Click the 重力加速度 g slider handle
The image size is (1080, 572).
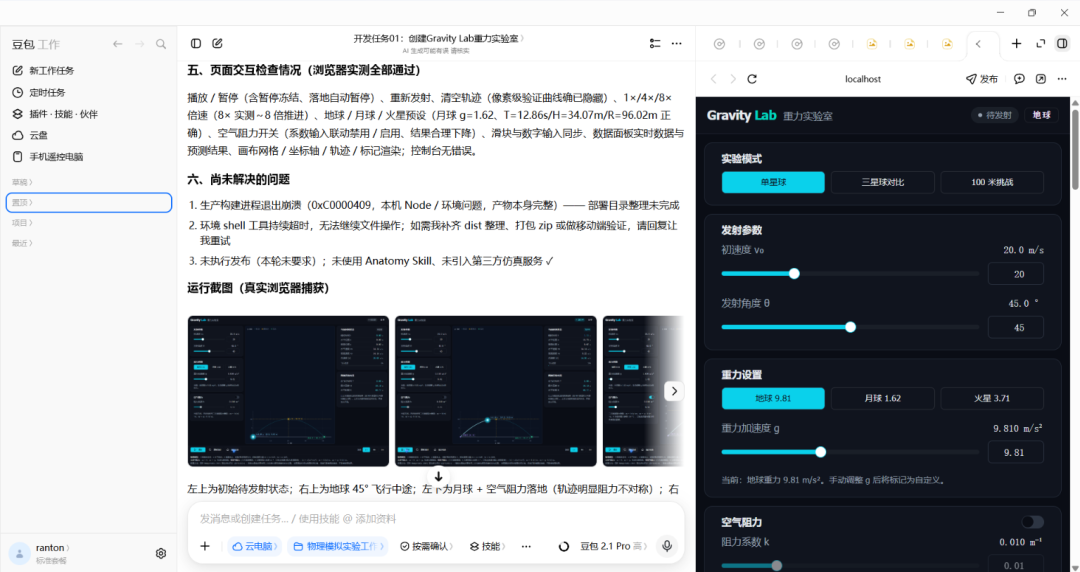click(x=820, y=452)
